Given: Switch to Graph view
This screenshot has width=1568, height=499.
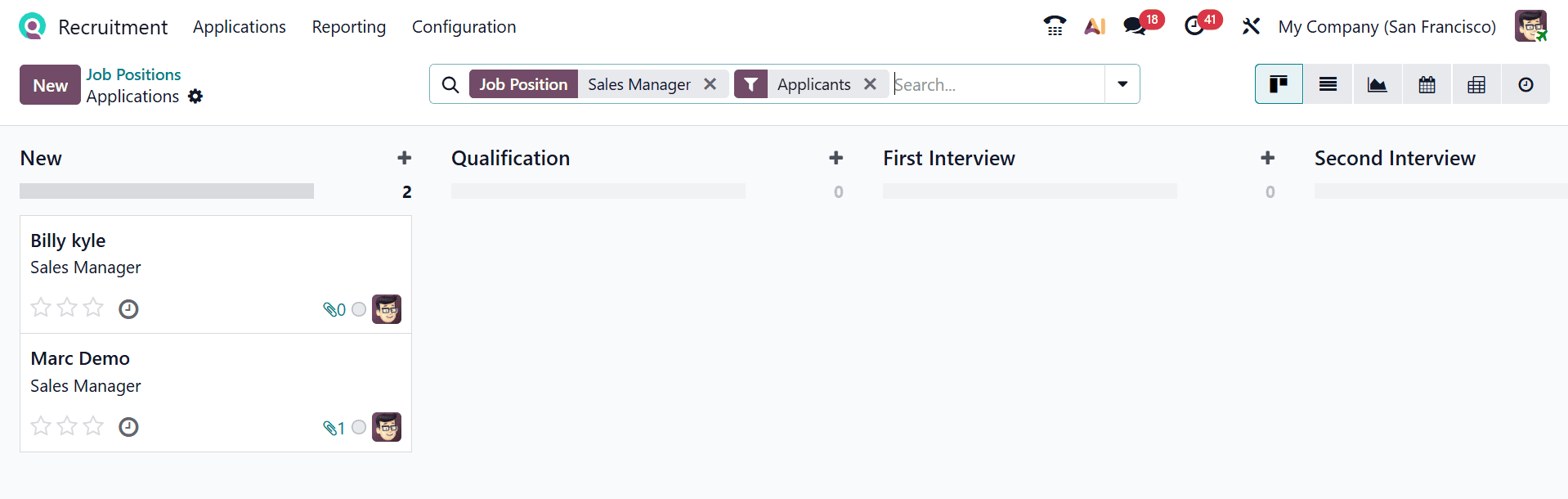Looking at the screenshot, I should pos(1378,84).
